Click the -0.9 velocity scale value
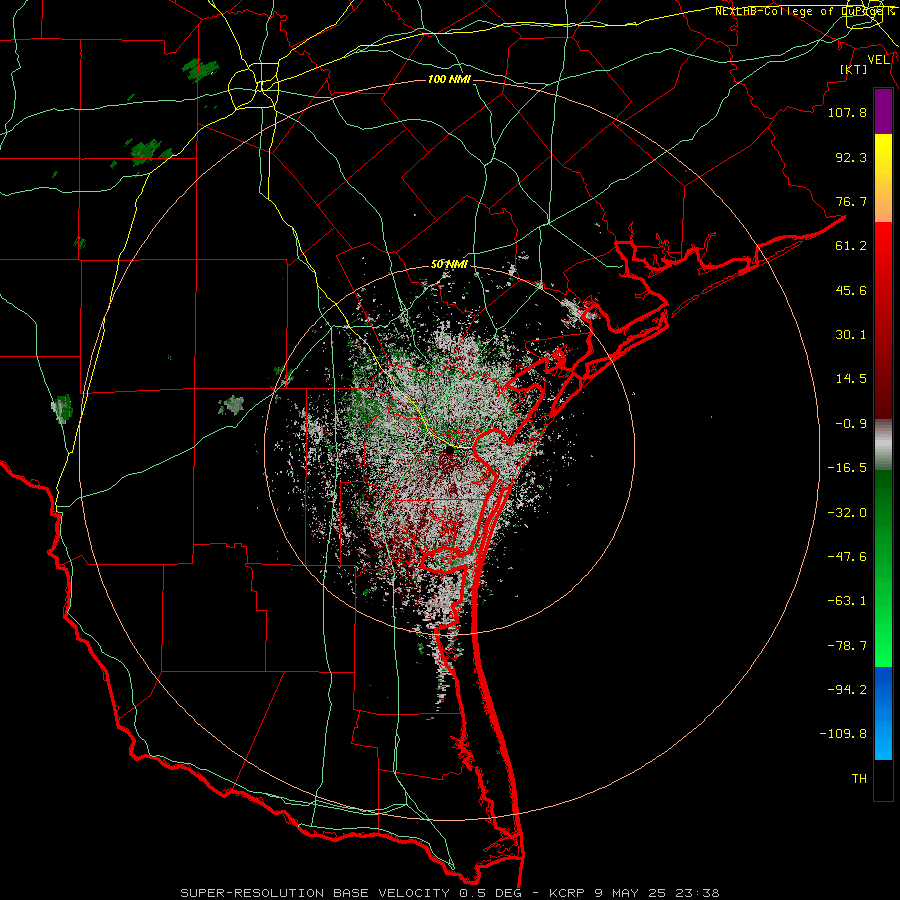Viewport: 900px width, 900px height. pyautogui.click(x=851, y=424)
